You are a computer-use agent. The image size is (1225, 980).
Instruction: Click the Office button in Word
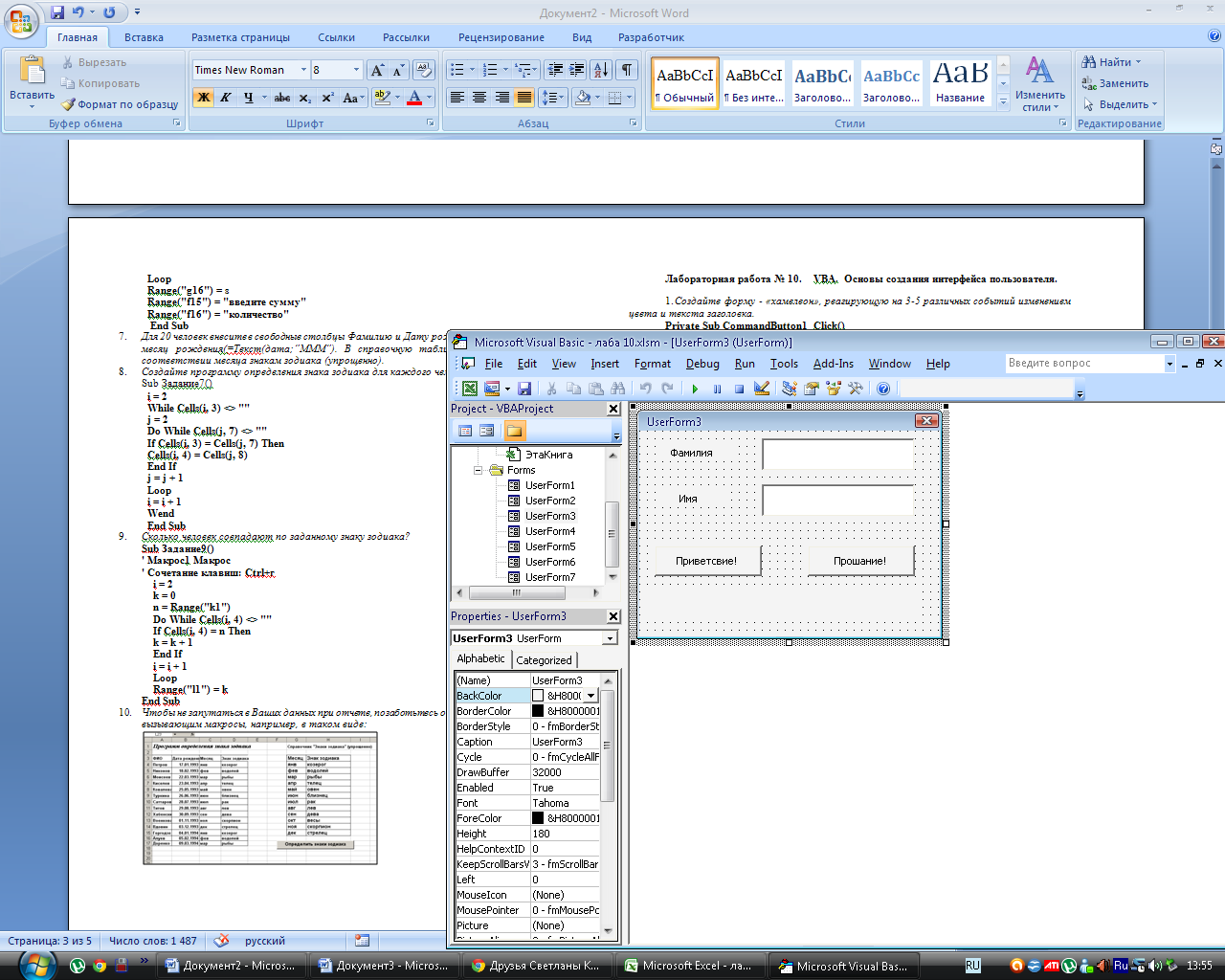(22, 21)
